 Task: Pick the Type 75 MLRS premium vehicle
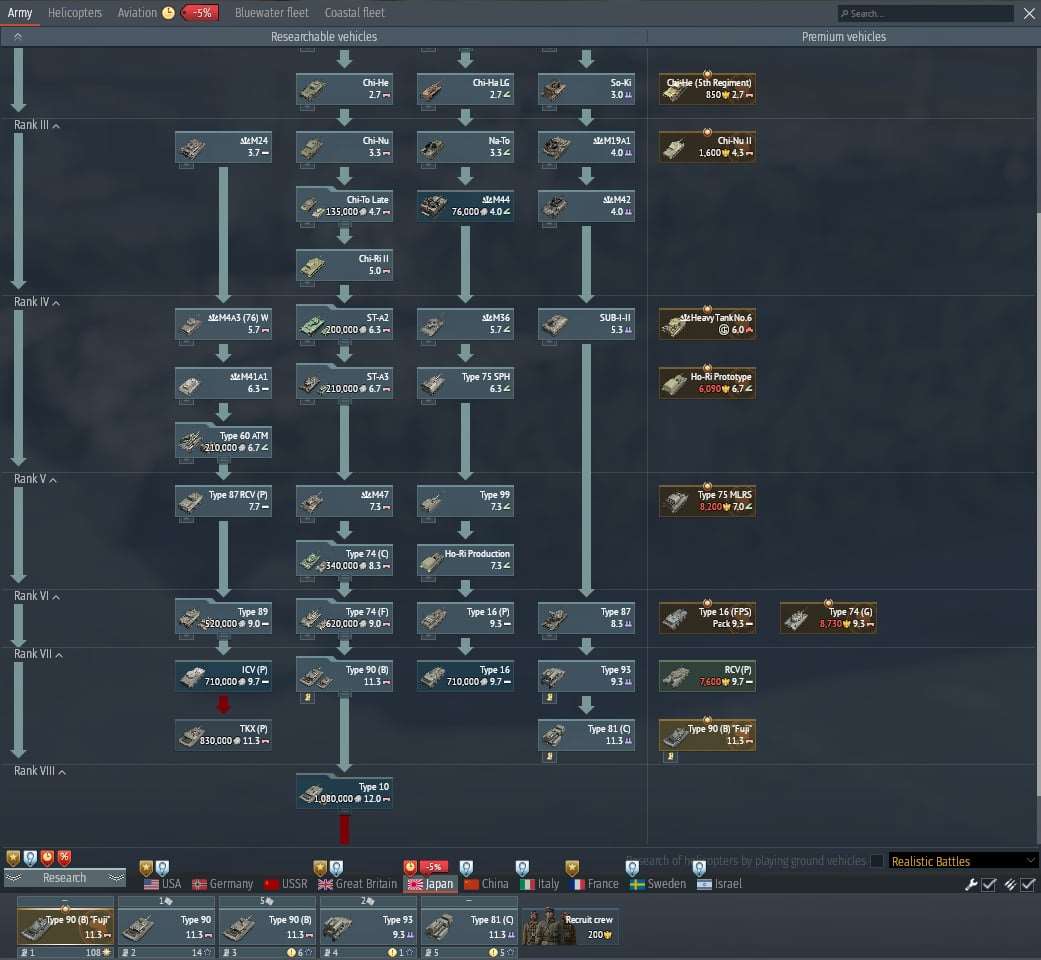pyautogui.click(x=707, y=501)
